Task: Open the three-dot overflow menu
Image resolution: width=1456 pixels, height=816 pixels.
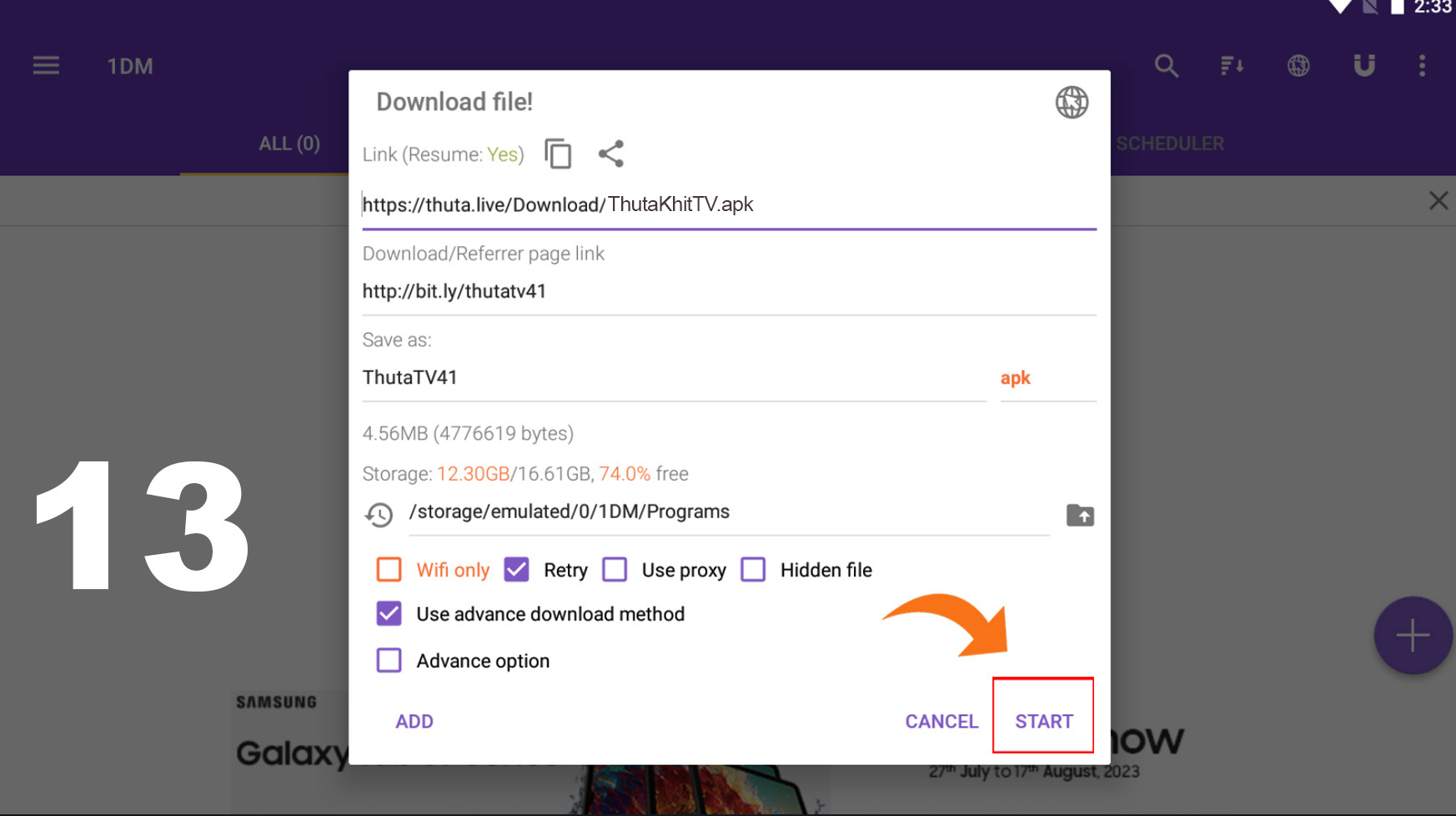Action: 1423,66
